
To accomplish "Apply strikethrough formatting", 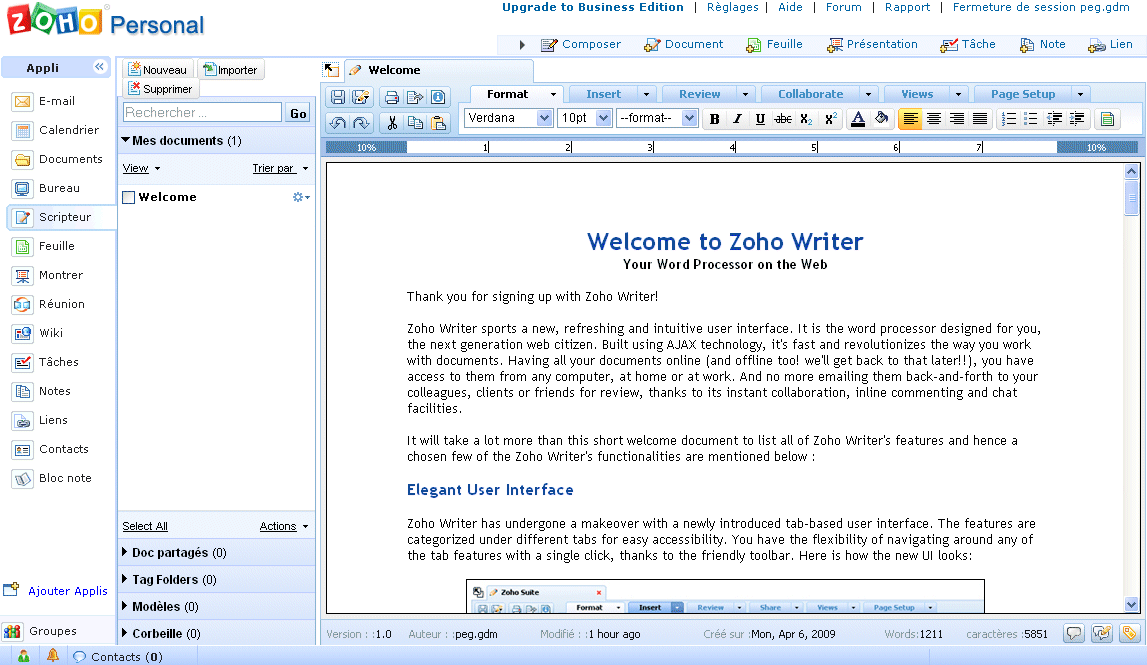I will click(783, 119).
